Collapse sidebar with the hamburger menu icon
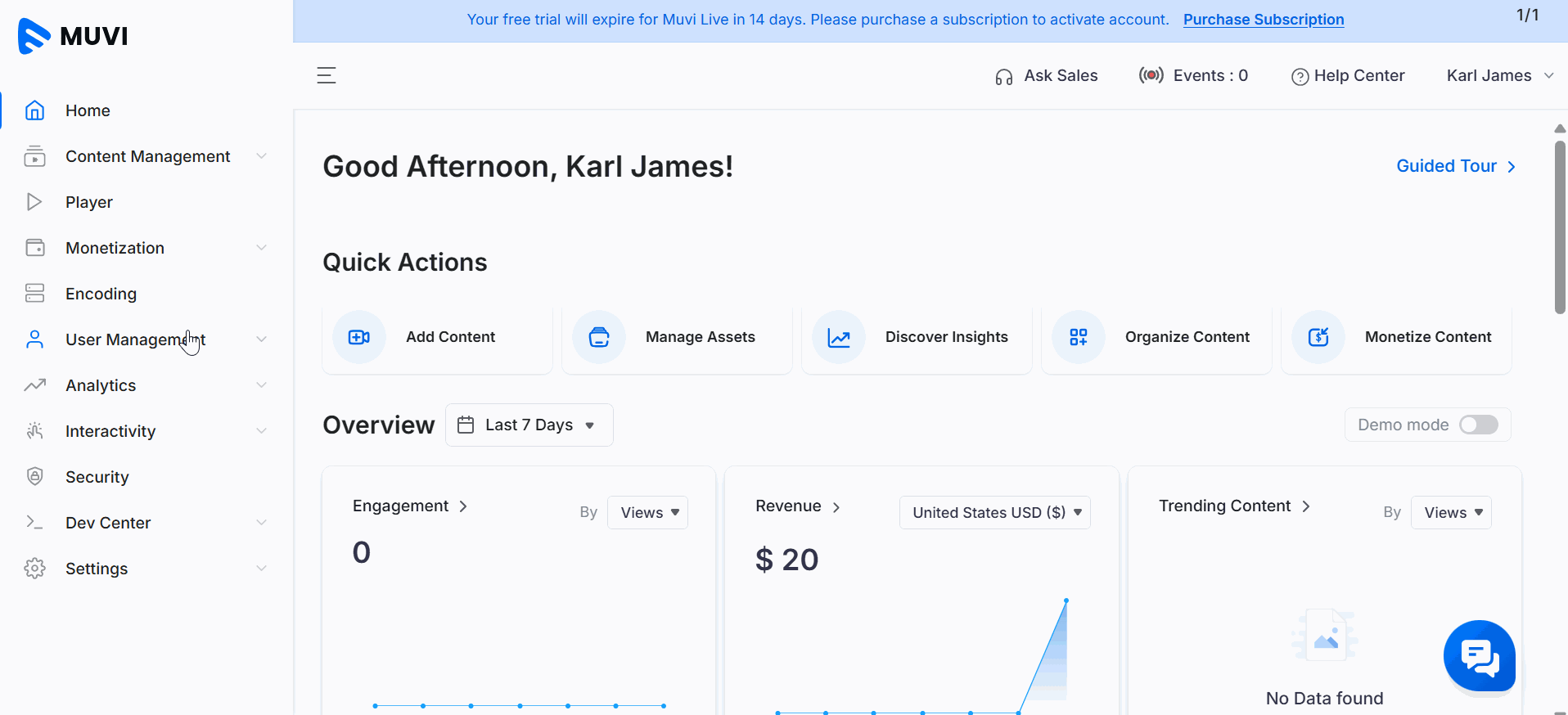The height and width of the screenshot is (715, 1568). (327, 75)
